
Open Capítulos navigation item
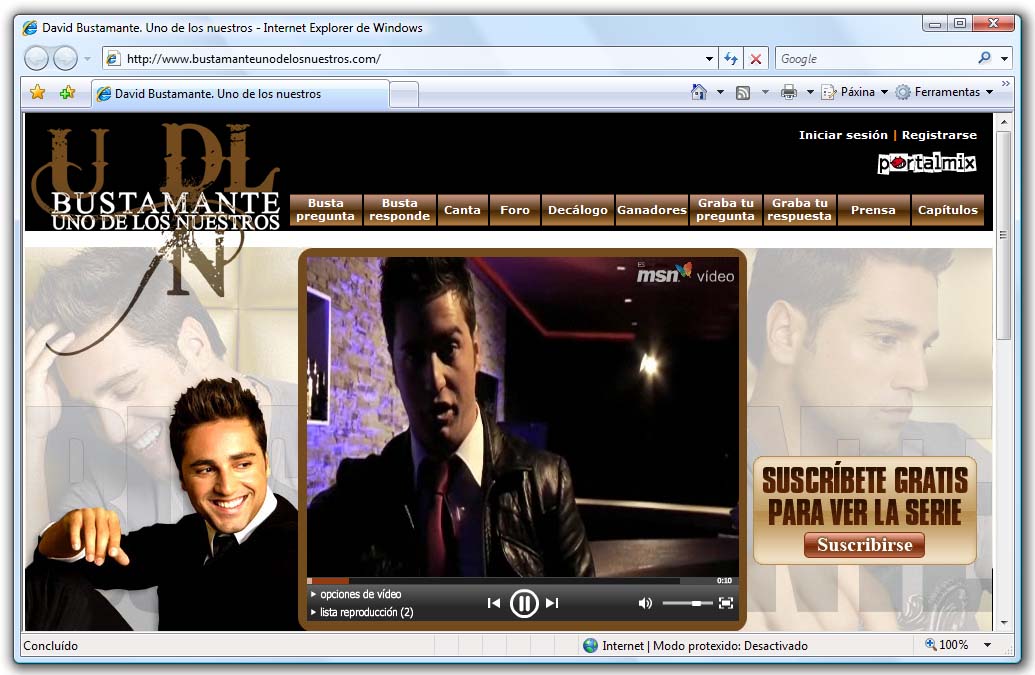pyautogui.click(x=947, y=210)
